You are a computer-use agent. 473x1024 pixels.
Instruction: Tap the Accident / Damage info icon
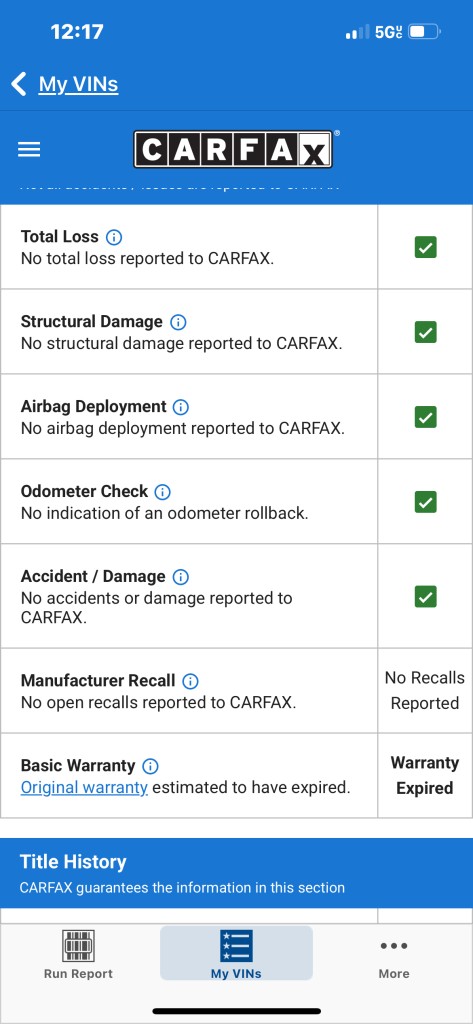pyautogui.click(x=180, y=577)
